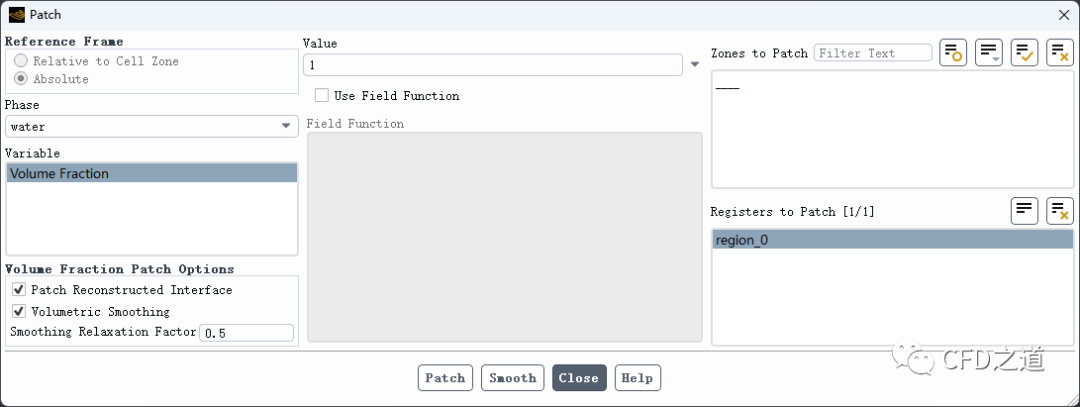The height and width of the screenshot is (407, 1080).
Task: Select all zones using the checkmark list icon
Action: point(1025,53)
